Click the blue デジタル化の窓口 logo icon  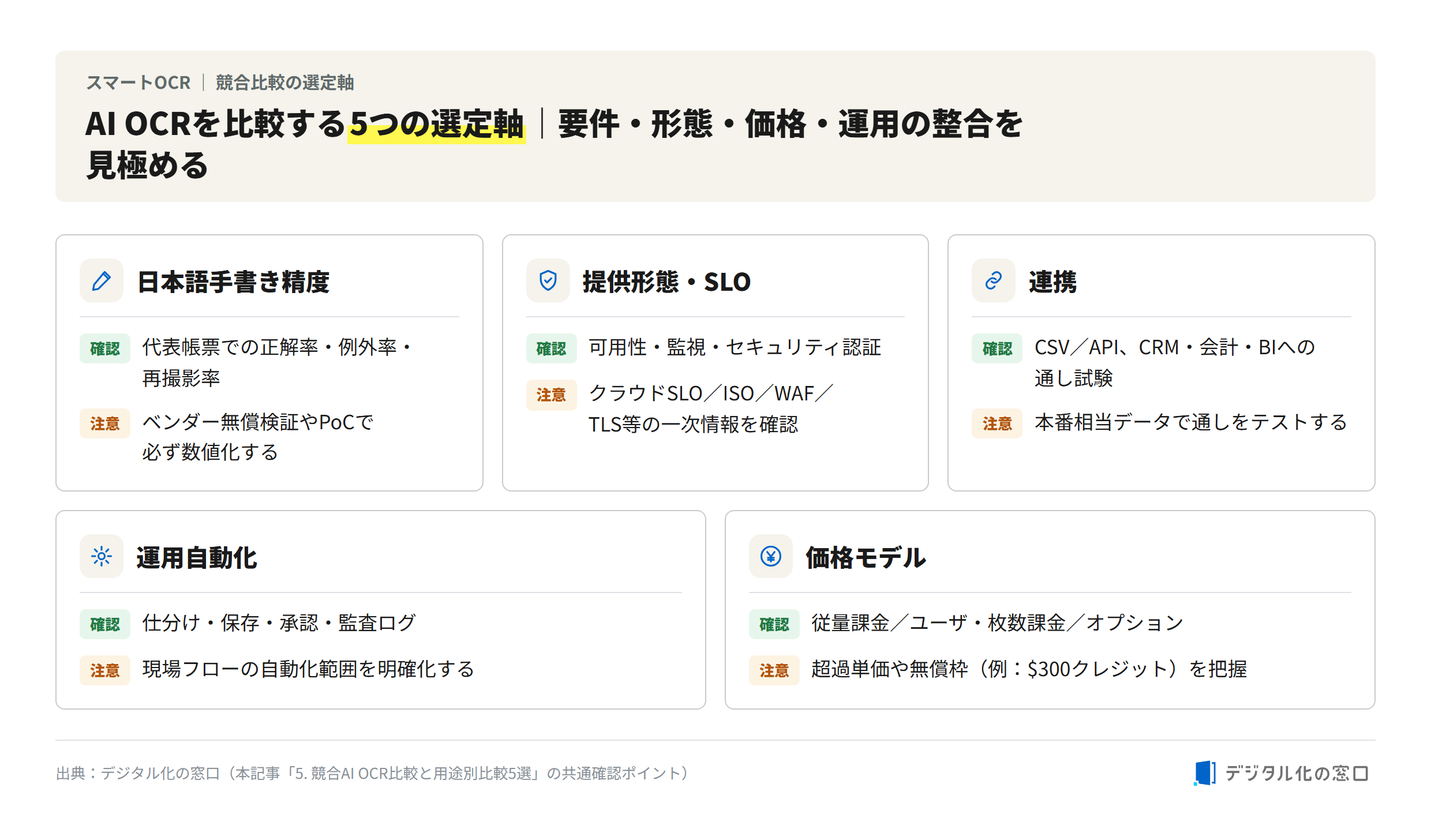pyautogui.click(x=1204, y=773)
